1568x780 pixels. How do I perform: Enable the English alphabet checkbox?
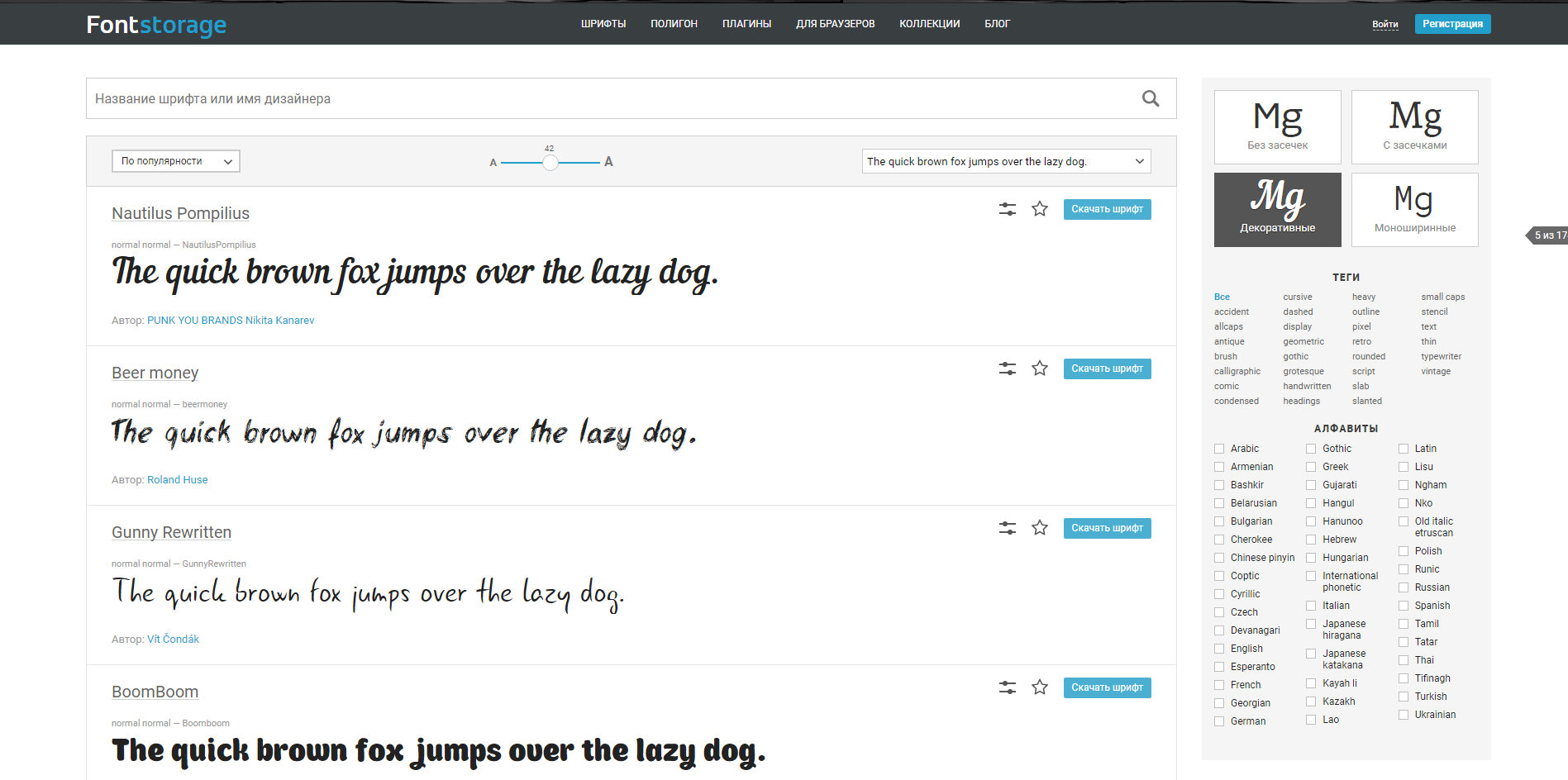coord(1219,649)
